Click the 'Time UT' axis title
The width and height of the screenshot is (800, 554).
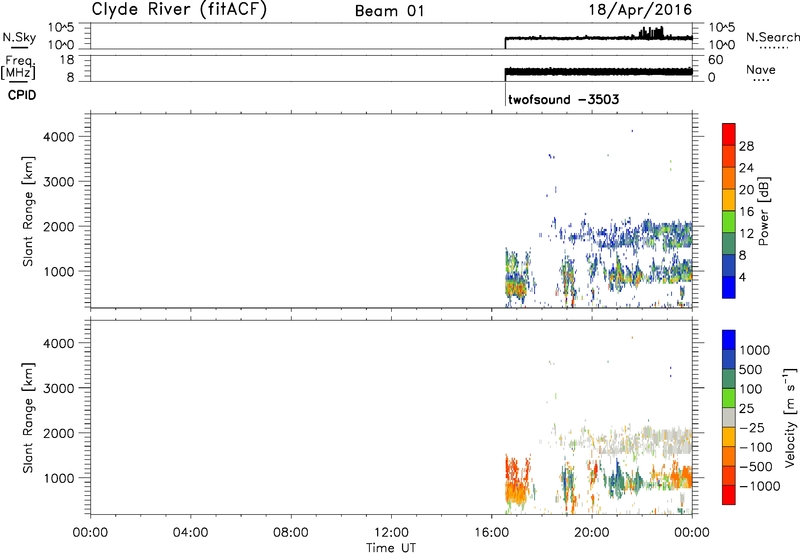click(x=391, y=548)
